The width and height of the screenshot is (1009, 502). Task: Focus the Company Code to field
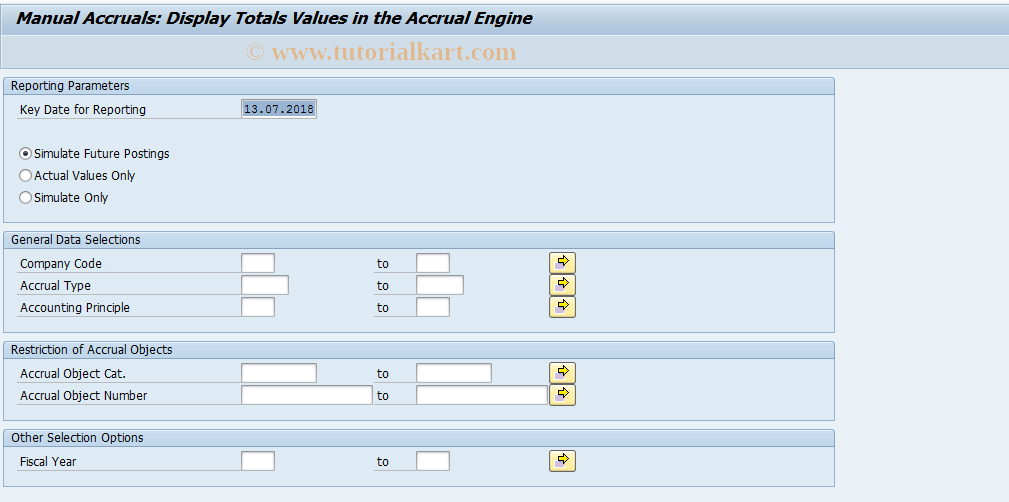point(433,263)
